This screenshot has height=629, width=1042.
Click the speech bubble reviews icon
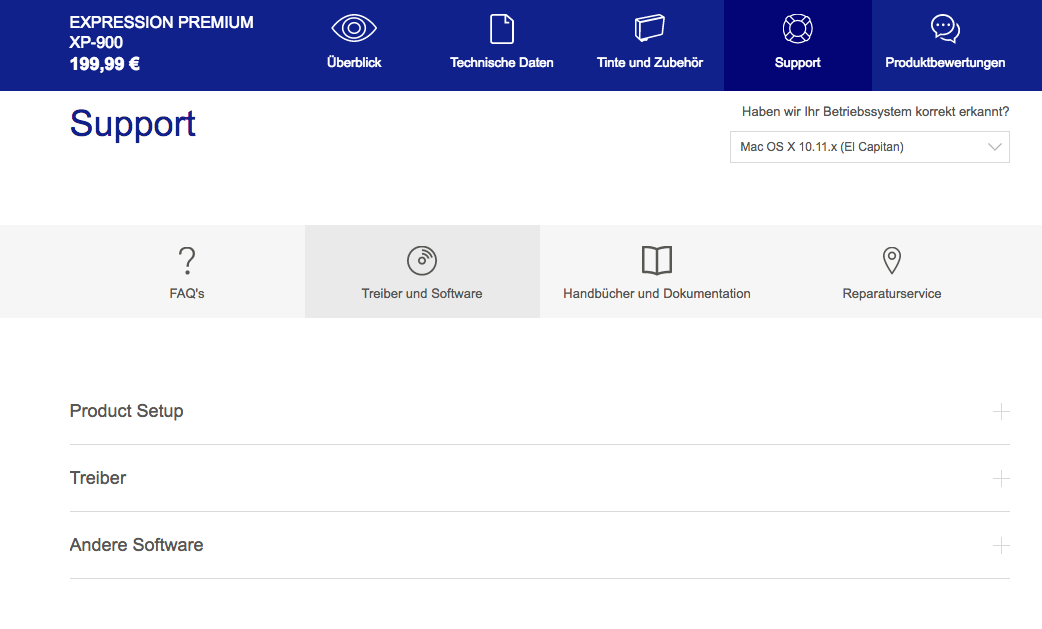(945, 29)
